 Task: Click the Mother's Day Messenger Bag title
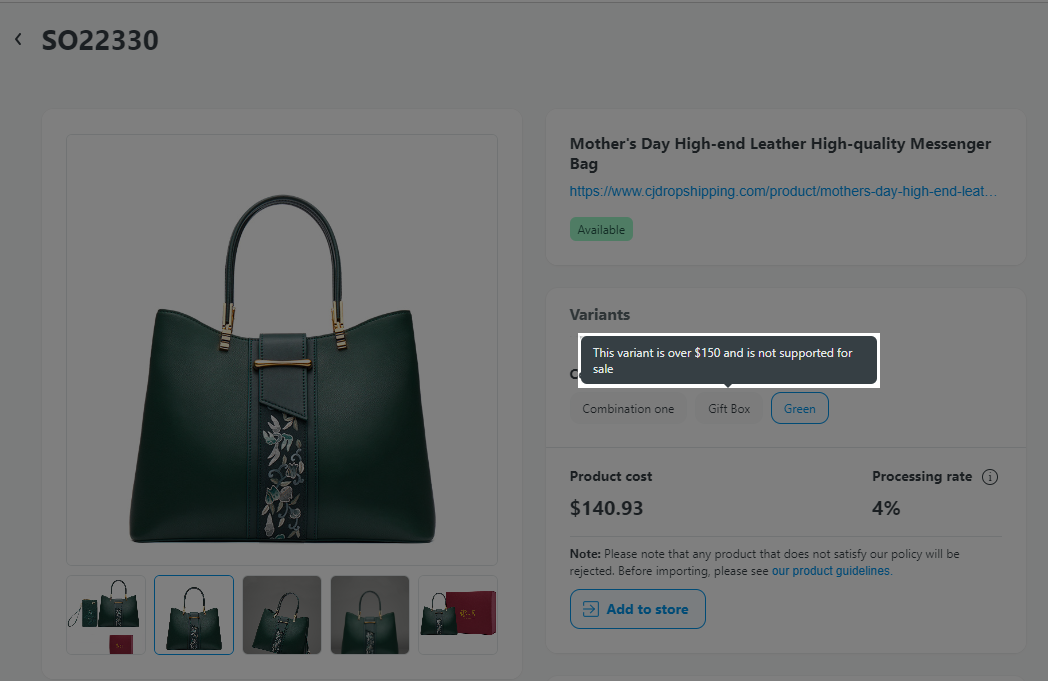tap(780, 153)
